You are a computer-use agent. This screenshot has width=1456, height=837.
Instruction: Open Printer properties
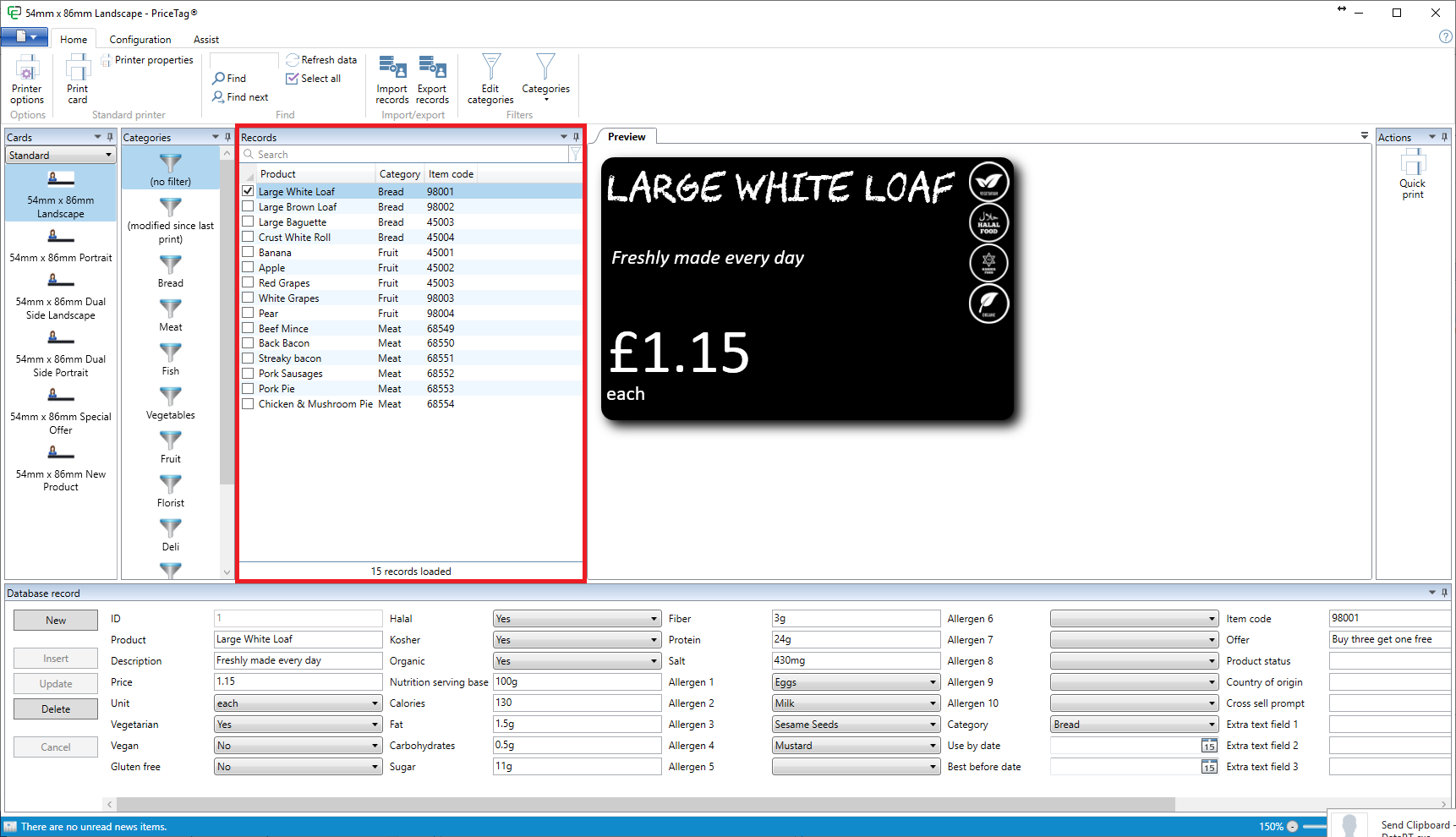pyautogui.click(x=147, y=60)
